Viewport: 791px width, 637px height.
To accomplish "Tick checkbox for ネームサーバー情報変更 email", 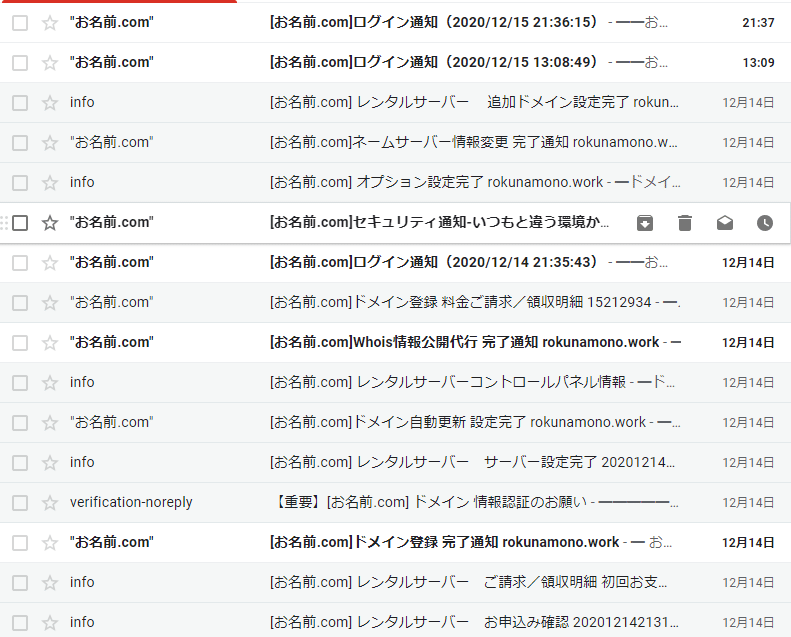I will 20,143.
